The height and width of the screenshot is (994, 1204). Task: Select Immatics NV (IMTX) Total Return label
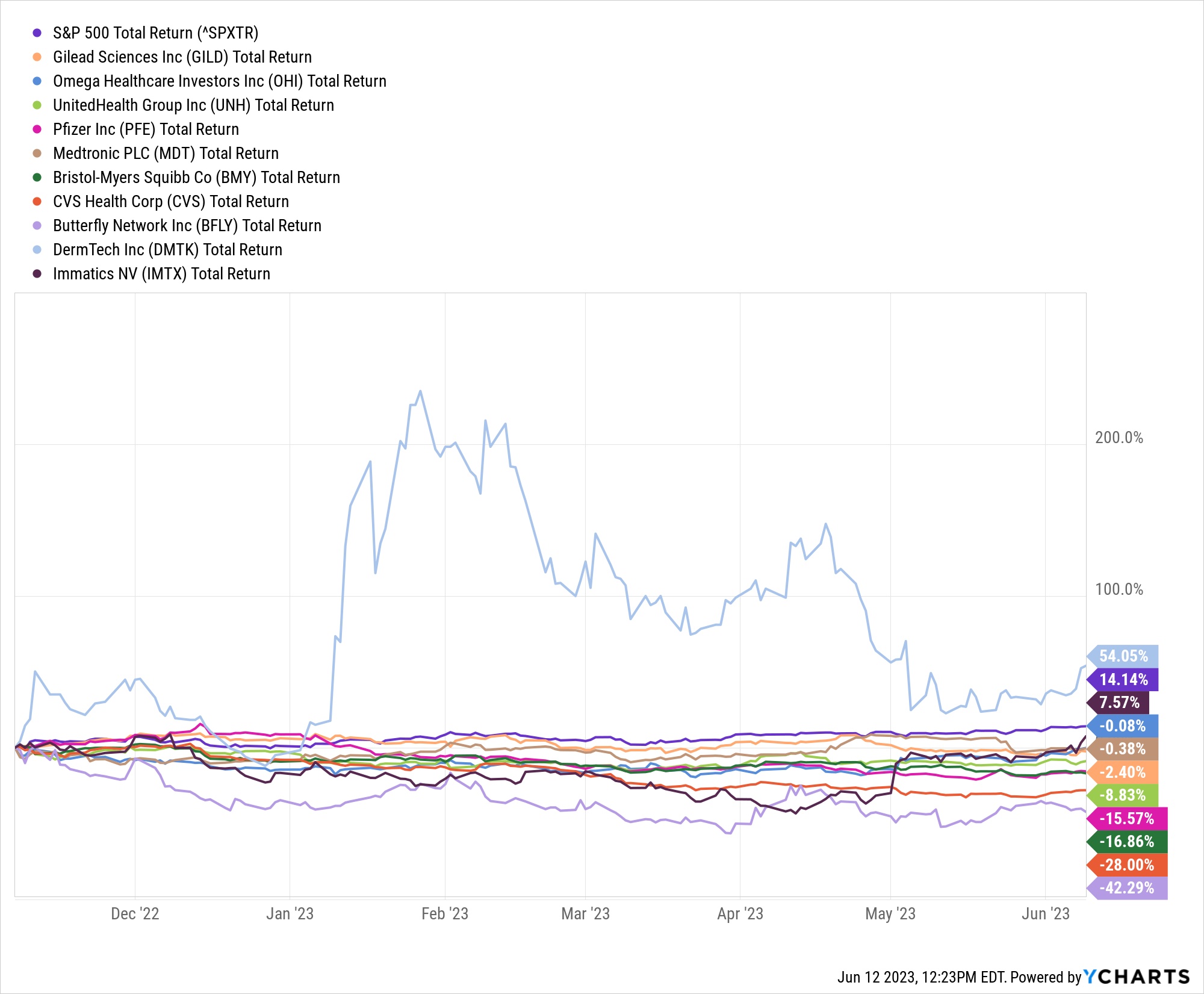[x=162, y=274]
